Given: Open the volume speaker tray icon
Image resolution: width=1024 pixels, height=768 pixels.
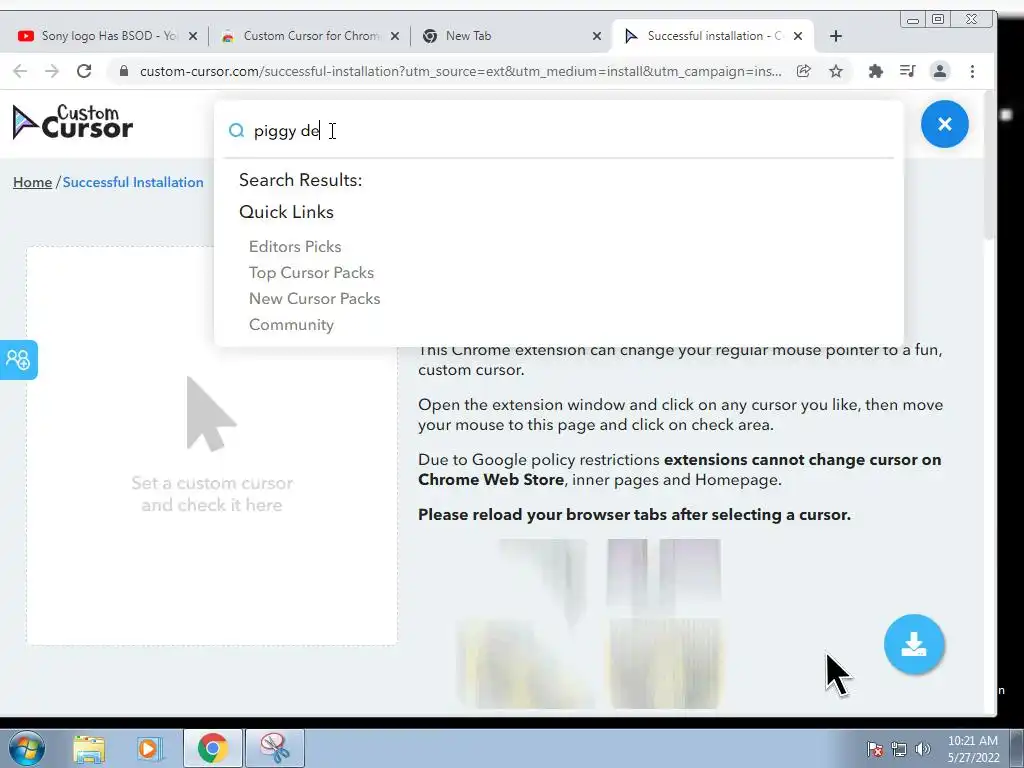Looking at the screenshot, I should tap(922, 748).
